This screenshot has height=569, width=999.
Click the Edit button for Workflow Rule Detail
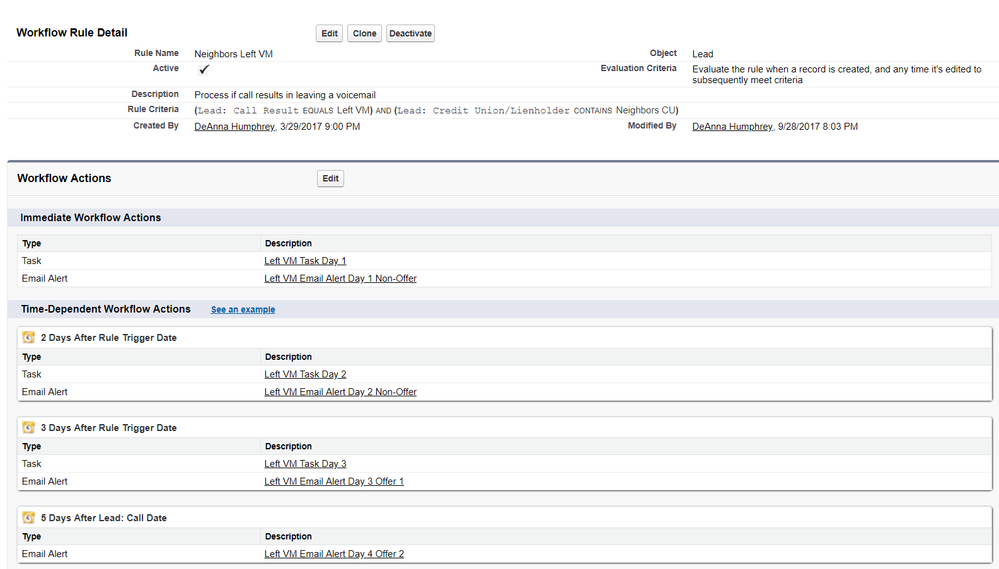tap(329, 33)
